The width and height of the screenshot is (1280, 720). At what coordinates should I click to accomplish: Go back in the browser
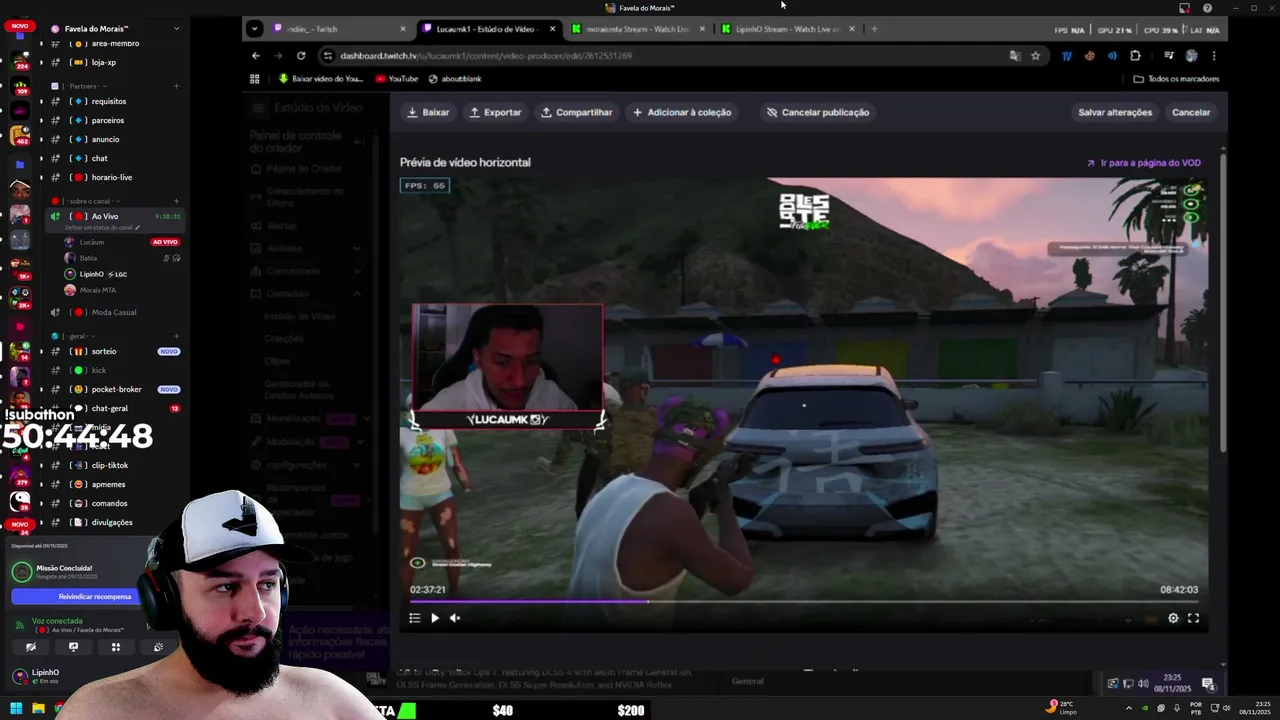[256, 56]
